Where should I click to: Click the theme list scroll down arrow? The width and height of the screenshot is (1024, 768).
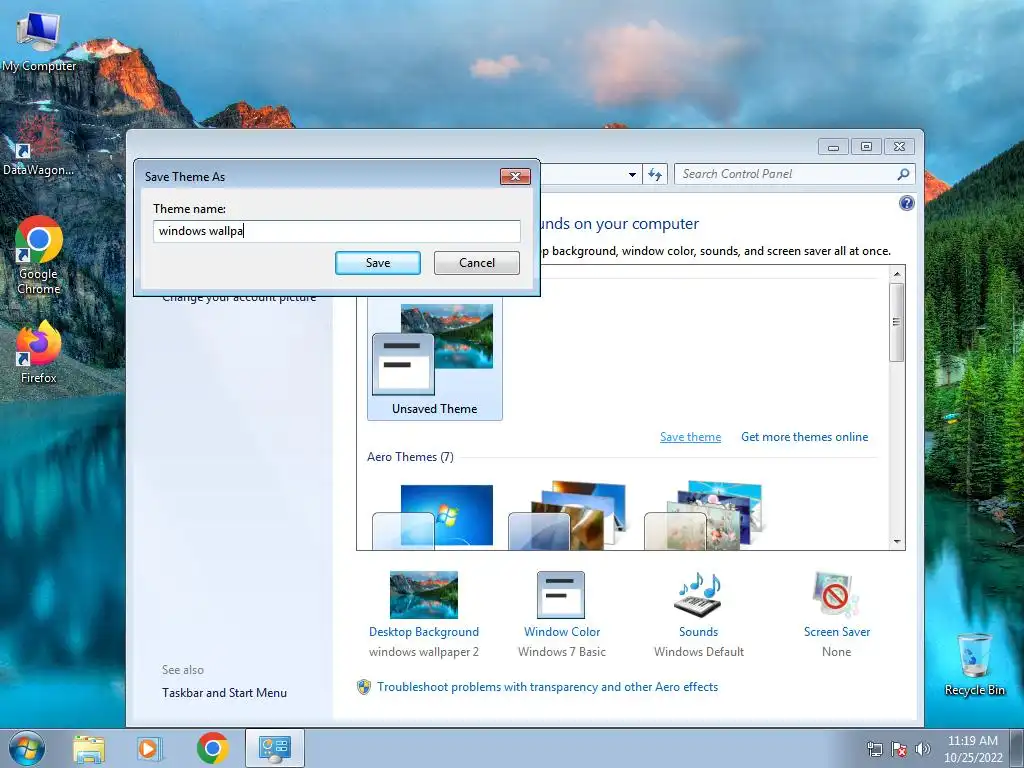click(x=897, y=541)
